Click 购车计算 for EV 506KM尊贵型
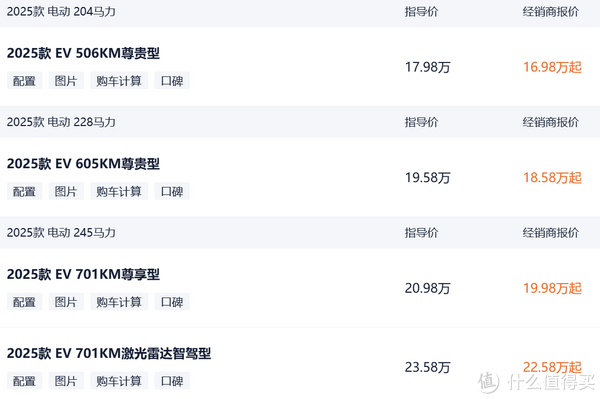The image size is (600, 399). tap(119, 81)
